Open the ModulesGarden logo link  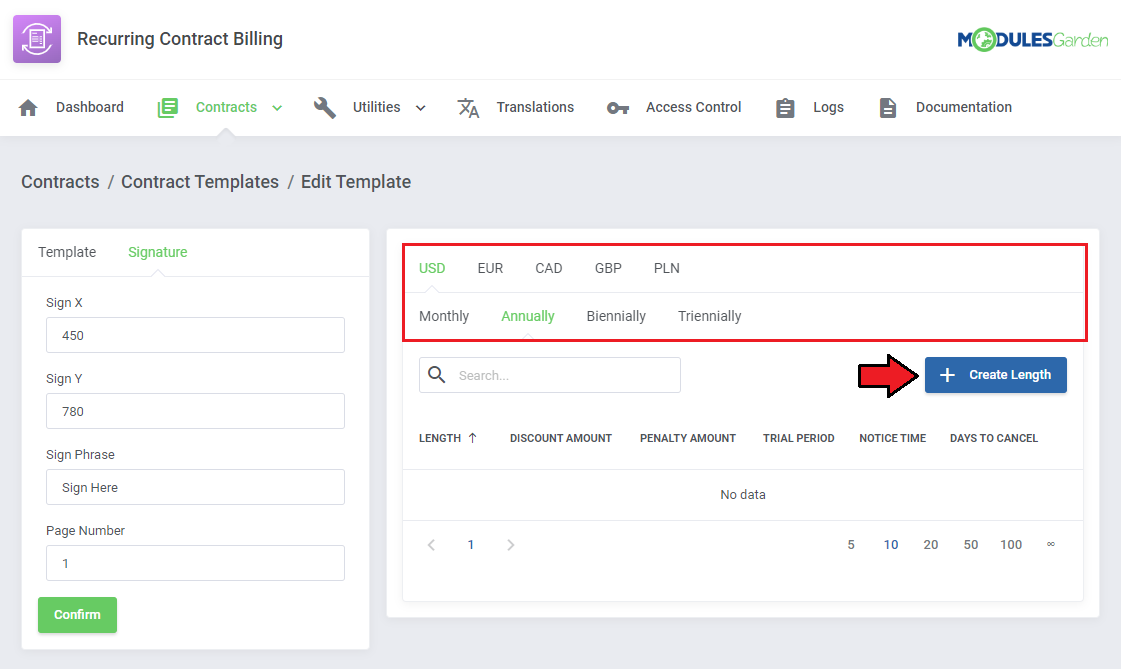pyautogui.click(x=1032, y=40)
